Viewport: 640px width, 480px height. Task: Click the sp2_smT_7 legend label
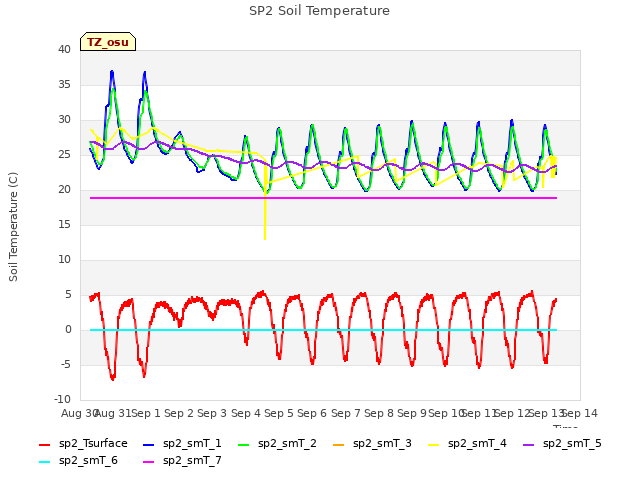(192, 460)
